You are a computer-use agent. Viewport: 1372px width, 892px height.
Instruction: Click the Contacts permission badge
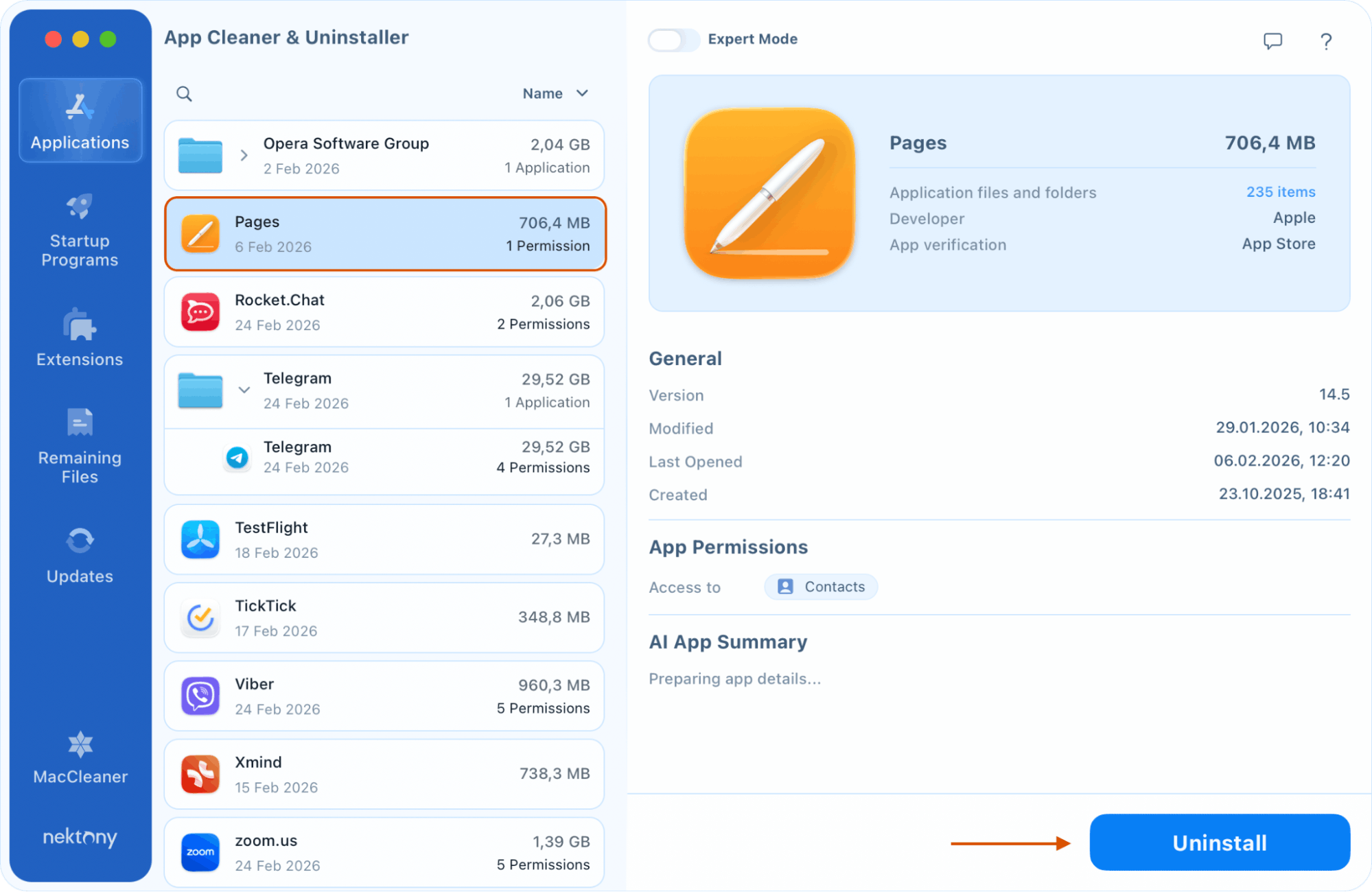point(821,587)
